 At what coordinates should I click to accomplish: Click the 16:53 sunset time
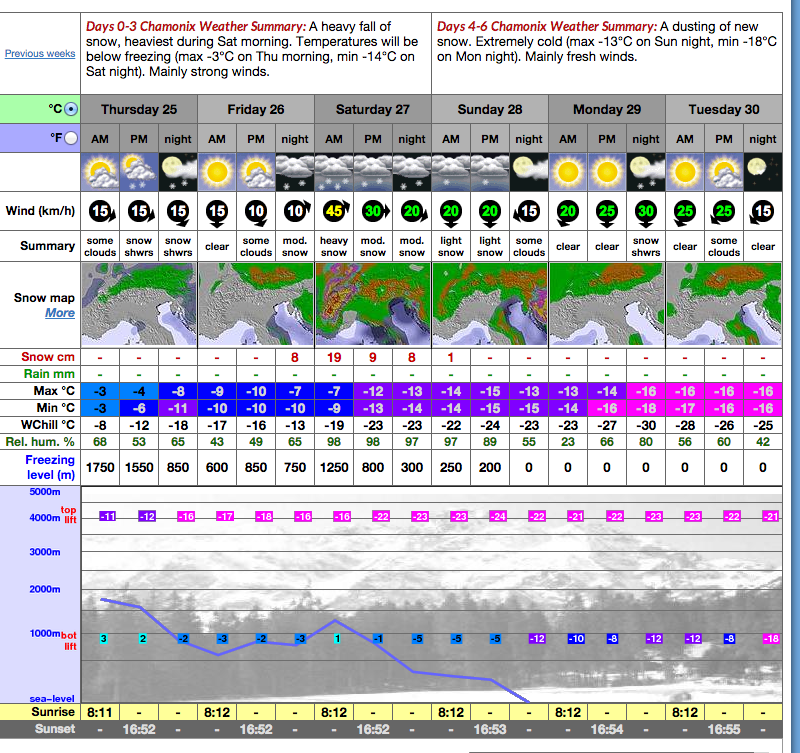click(490, 730)
